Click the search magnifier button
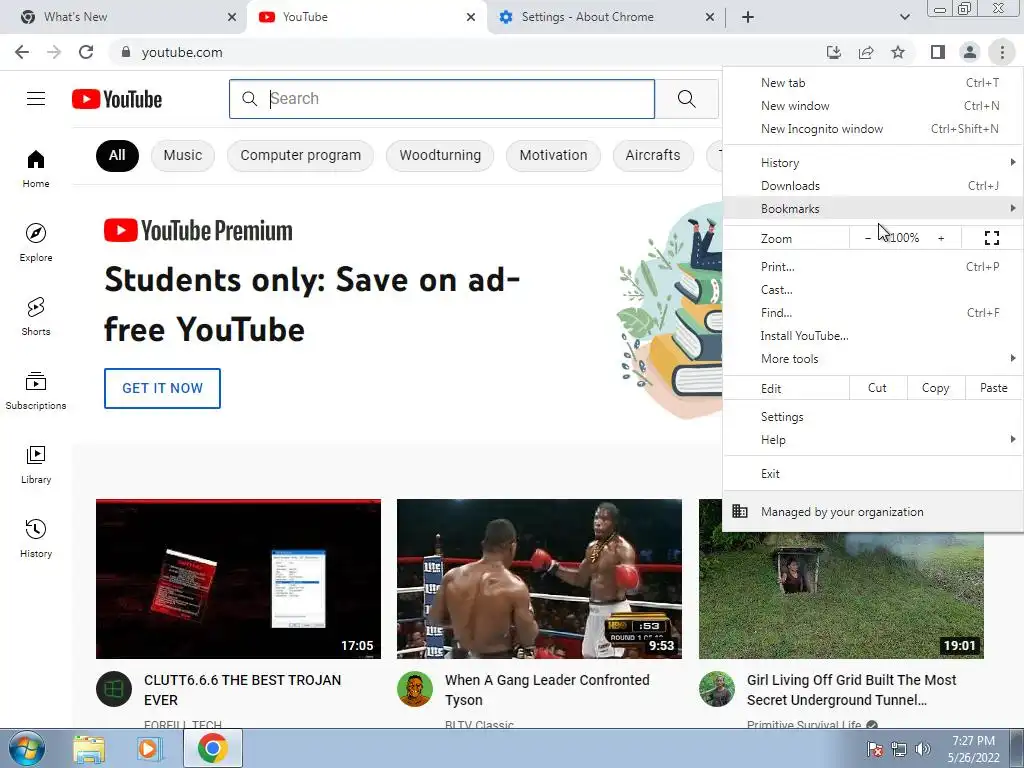Viewport: 1024px width, 768px height. (686, 99)
